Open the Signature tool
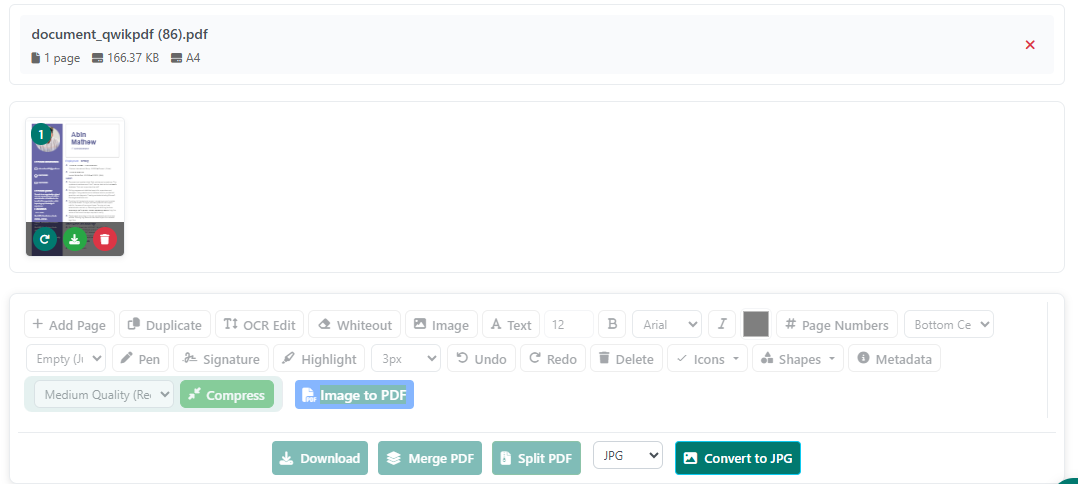The image size is (1078, 484). pyautogui.click(x=221, y=359)
